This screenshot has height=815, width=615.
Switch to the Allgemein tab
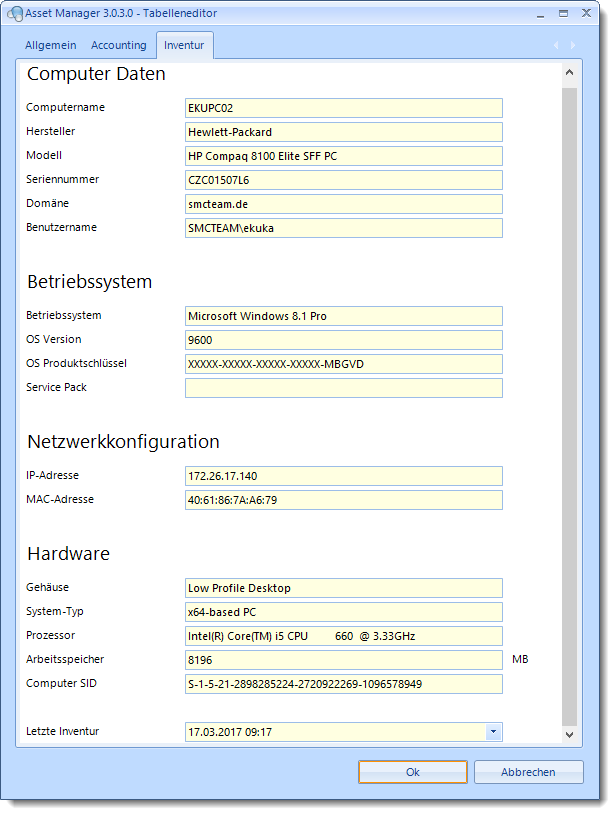point(50,45)
